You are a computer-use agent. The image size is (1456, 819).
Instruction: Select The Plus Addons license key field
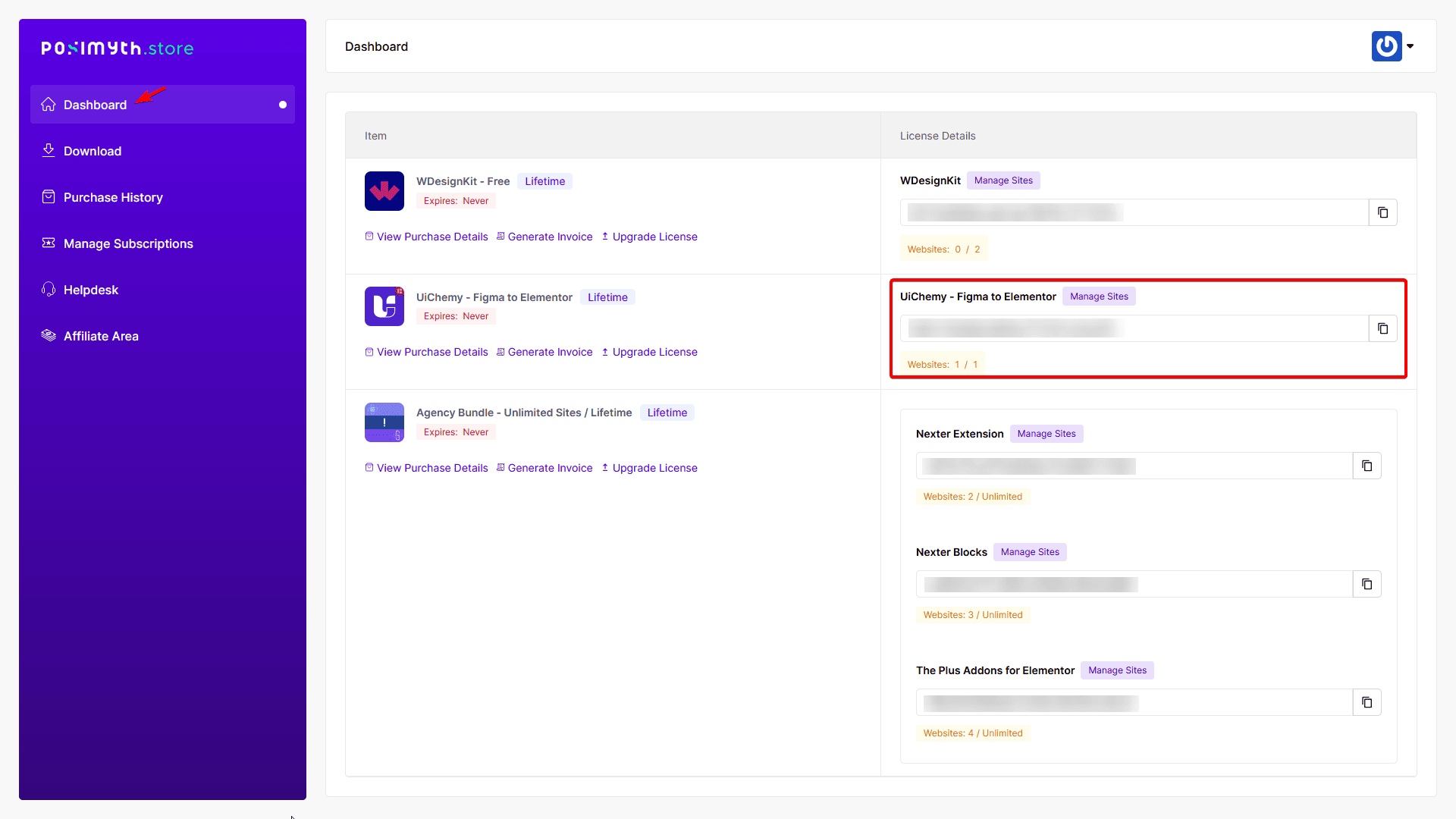[x=1134, y=702]
